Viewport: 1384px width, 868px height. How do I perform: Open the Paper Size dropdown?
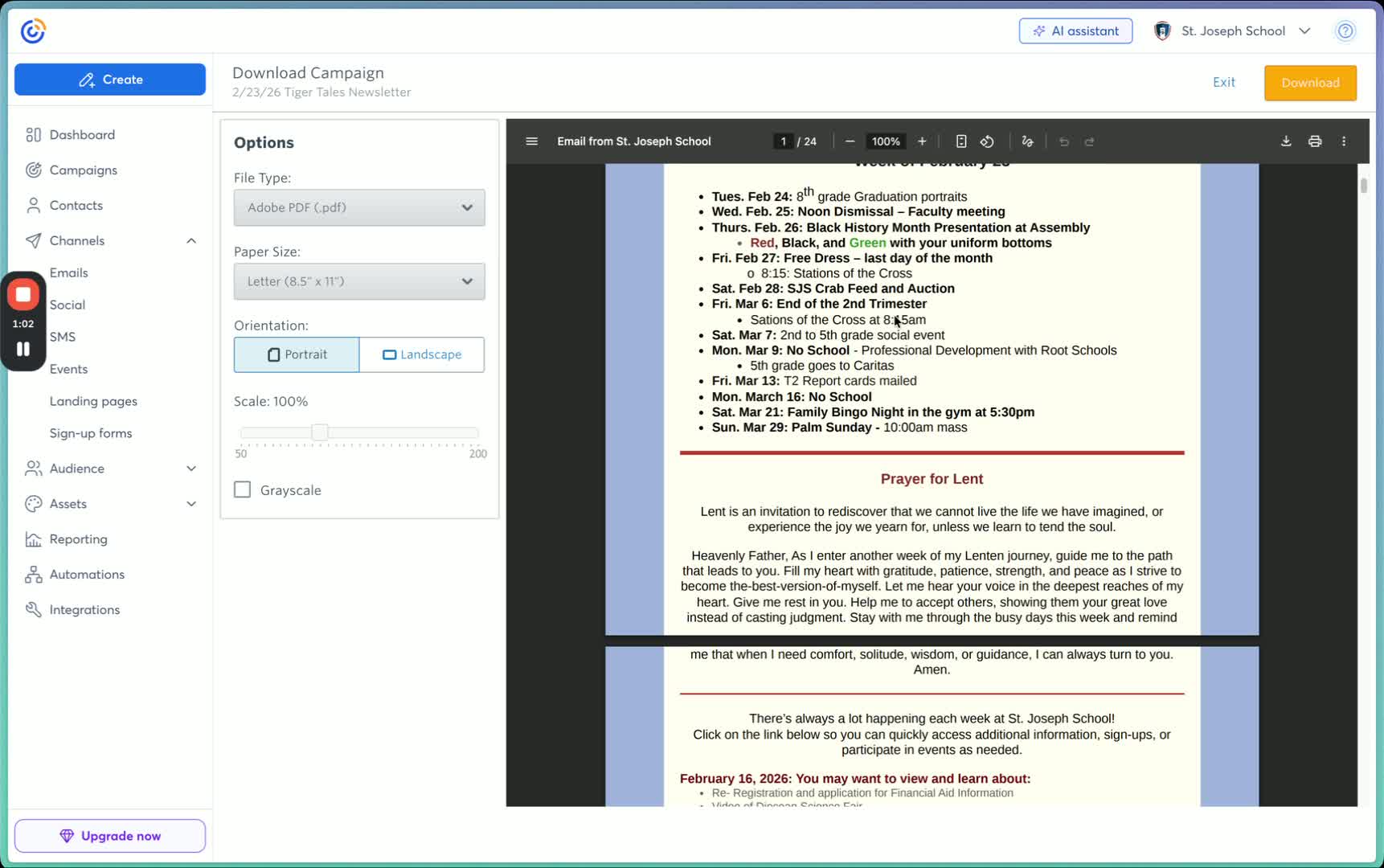point(359,281)
